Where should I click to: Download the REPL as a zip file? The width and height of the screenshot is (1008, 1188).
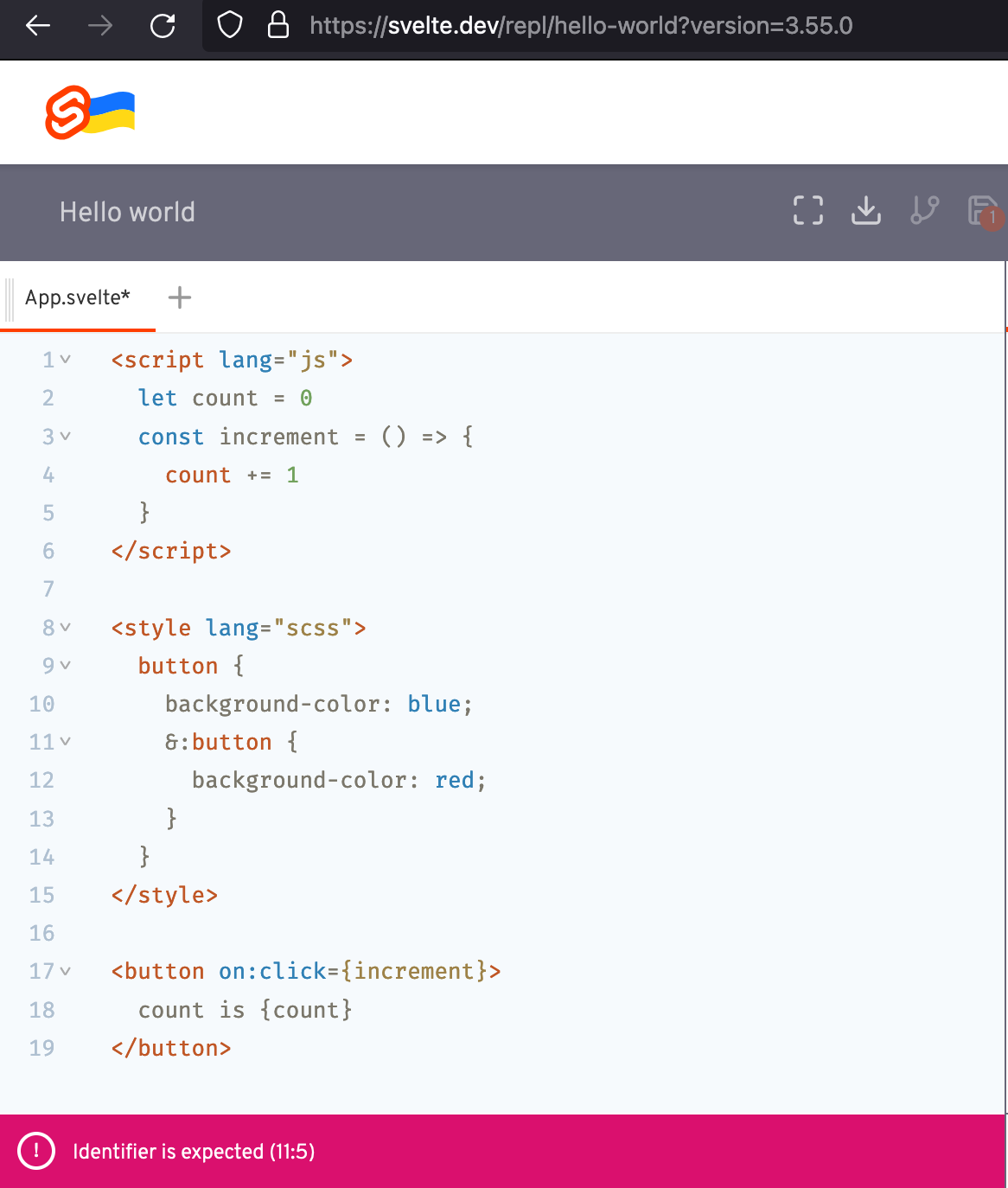click(x=866, y=211)
